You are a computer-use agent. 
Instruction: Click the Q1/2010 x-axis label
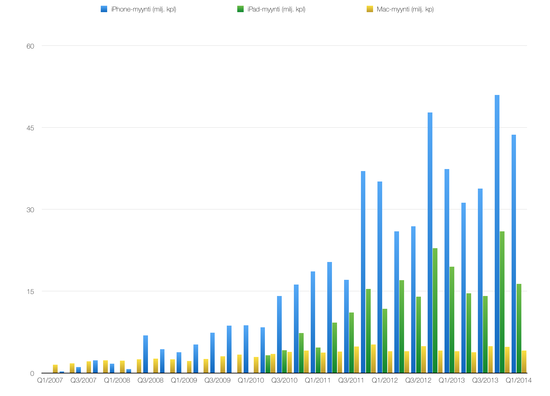(251, 380)
